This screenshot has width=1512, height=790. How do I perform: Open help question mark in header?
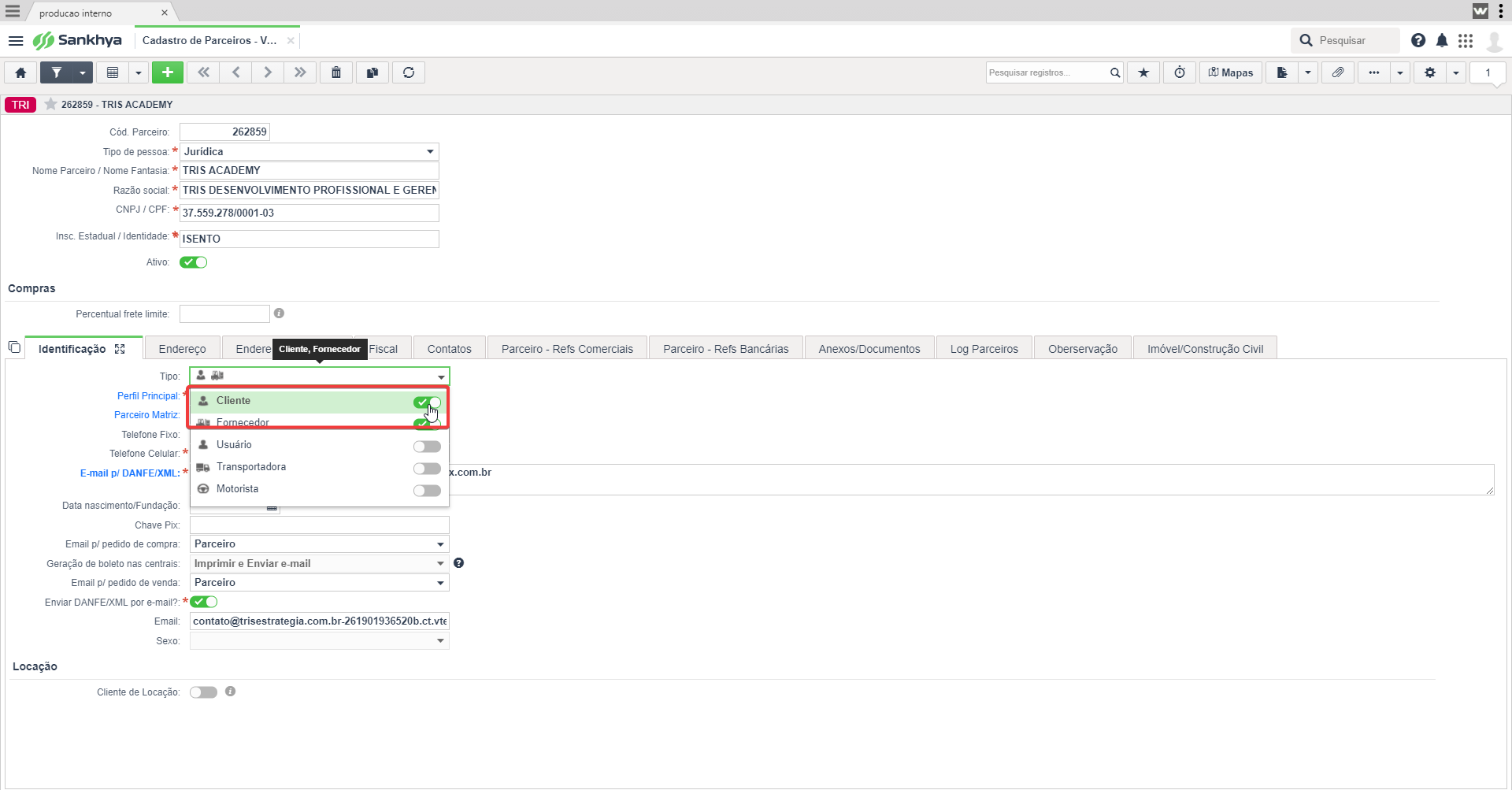[x=1418, y=40]
